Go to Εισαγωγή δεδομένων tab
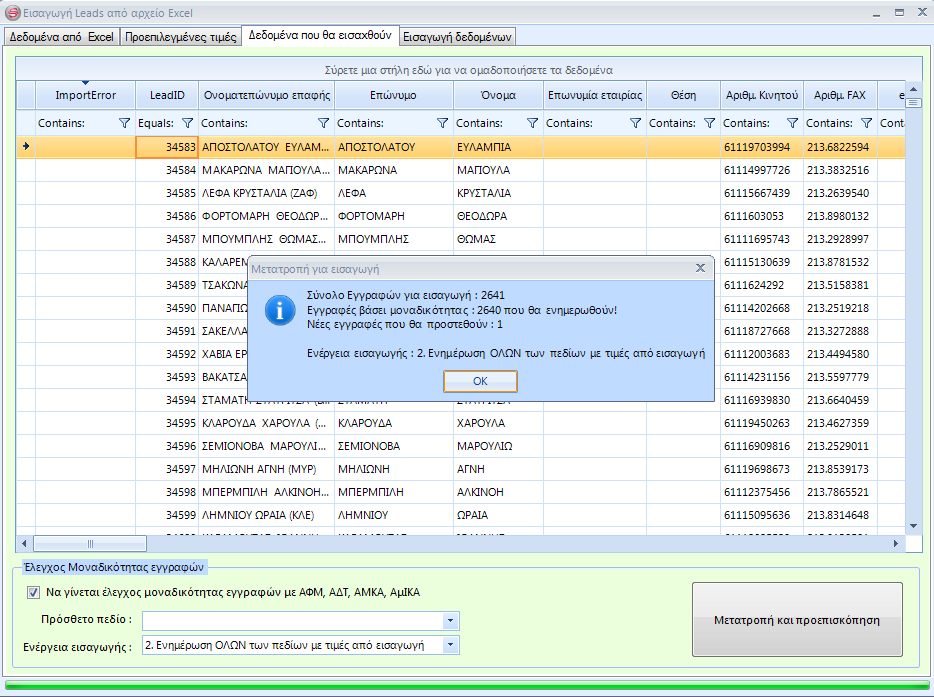 pos(457,37)
